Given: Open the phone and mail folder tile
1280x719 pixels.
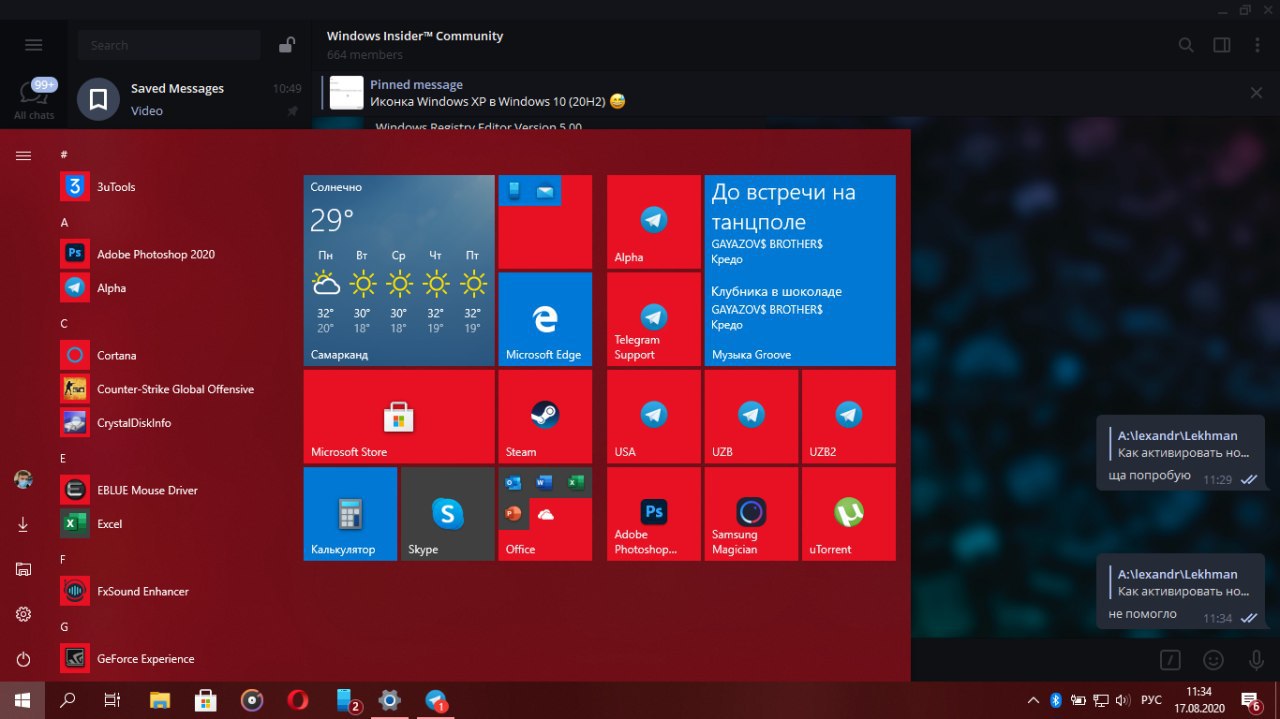Looking at the screenshot, I should pyautogui.click(x=545, y=222).
